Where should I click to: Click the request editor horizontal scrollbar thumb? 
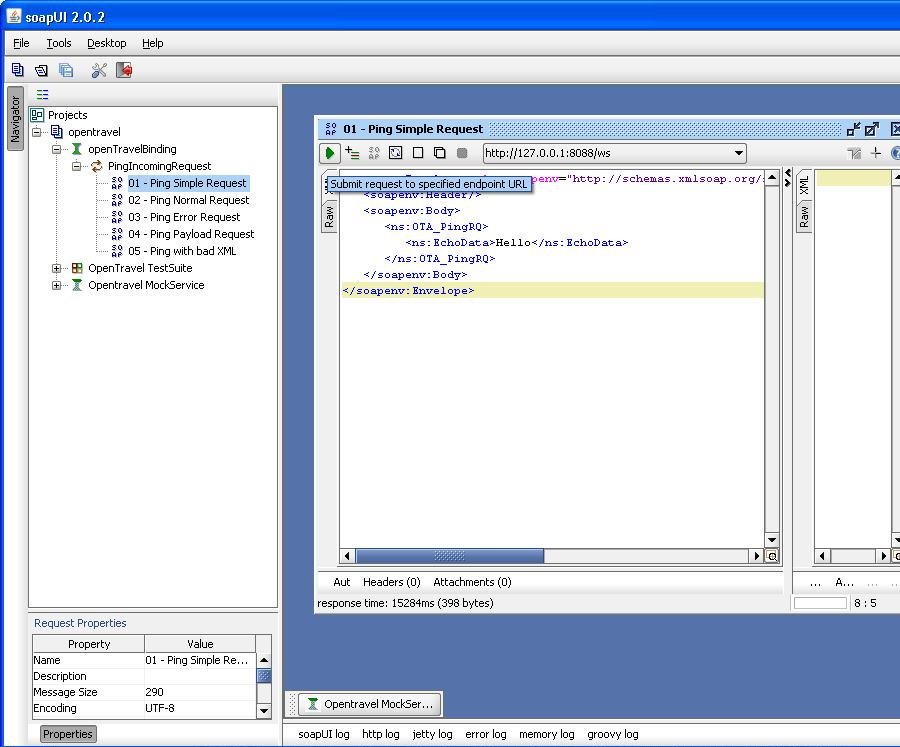click(449, 556)
